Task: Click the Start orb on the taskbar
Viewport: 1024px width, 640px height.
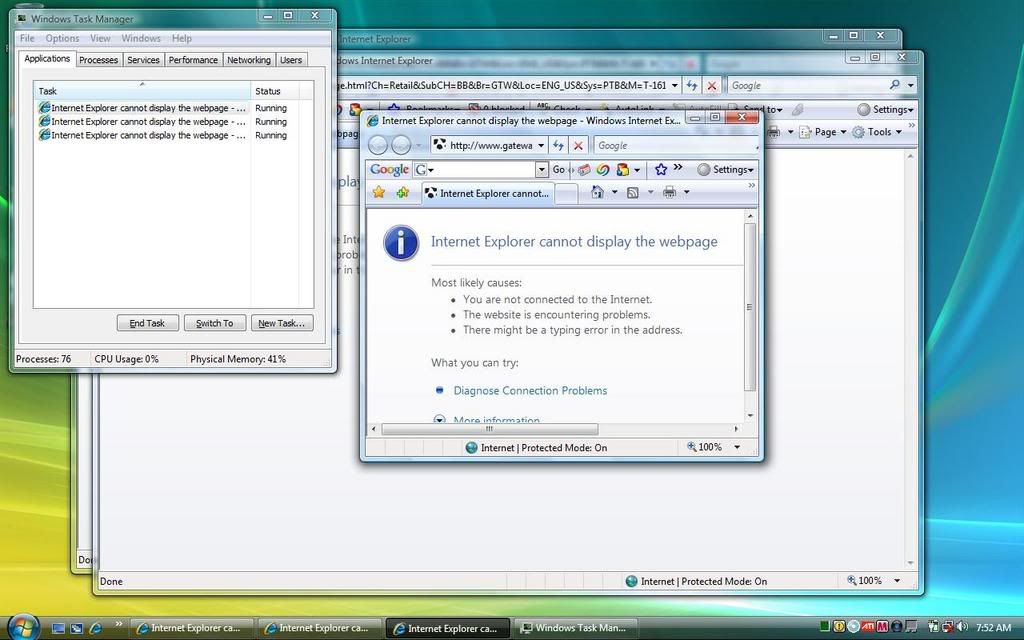Action: point(24,627)
